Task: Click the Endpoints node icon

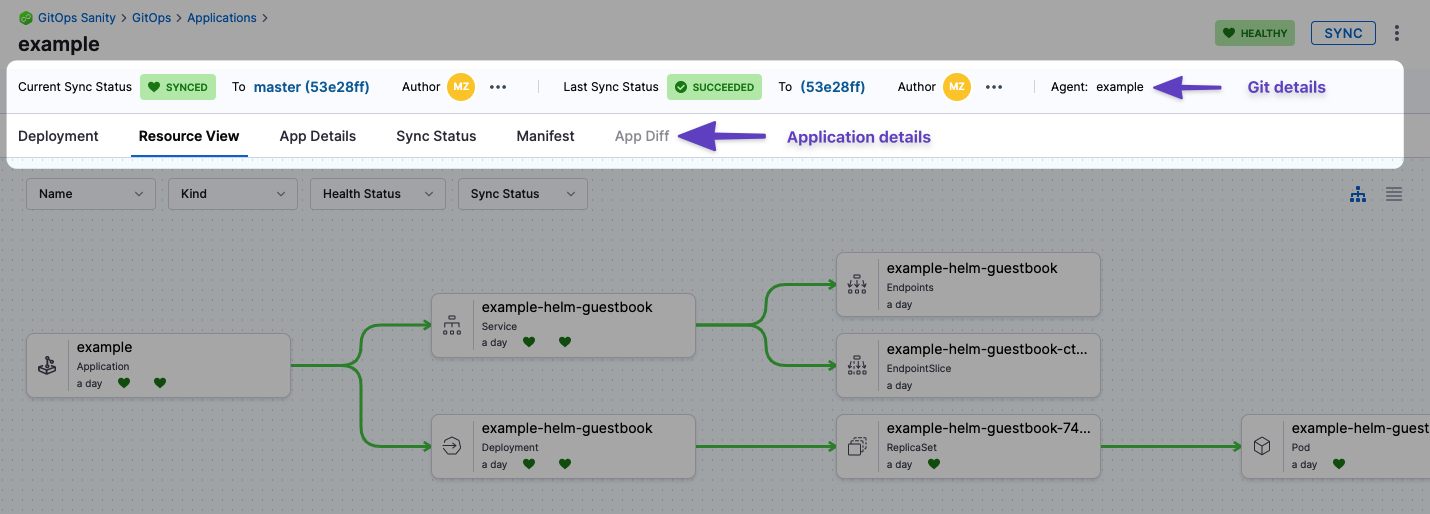Action: [857, 285]
